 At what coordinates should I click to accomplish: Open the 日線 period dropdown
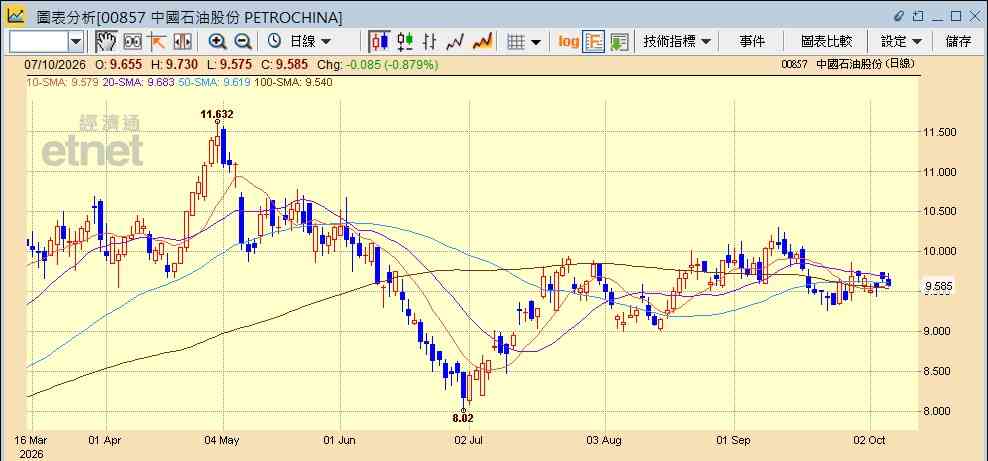310,42
